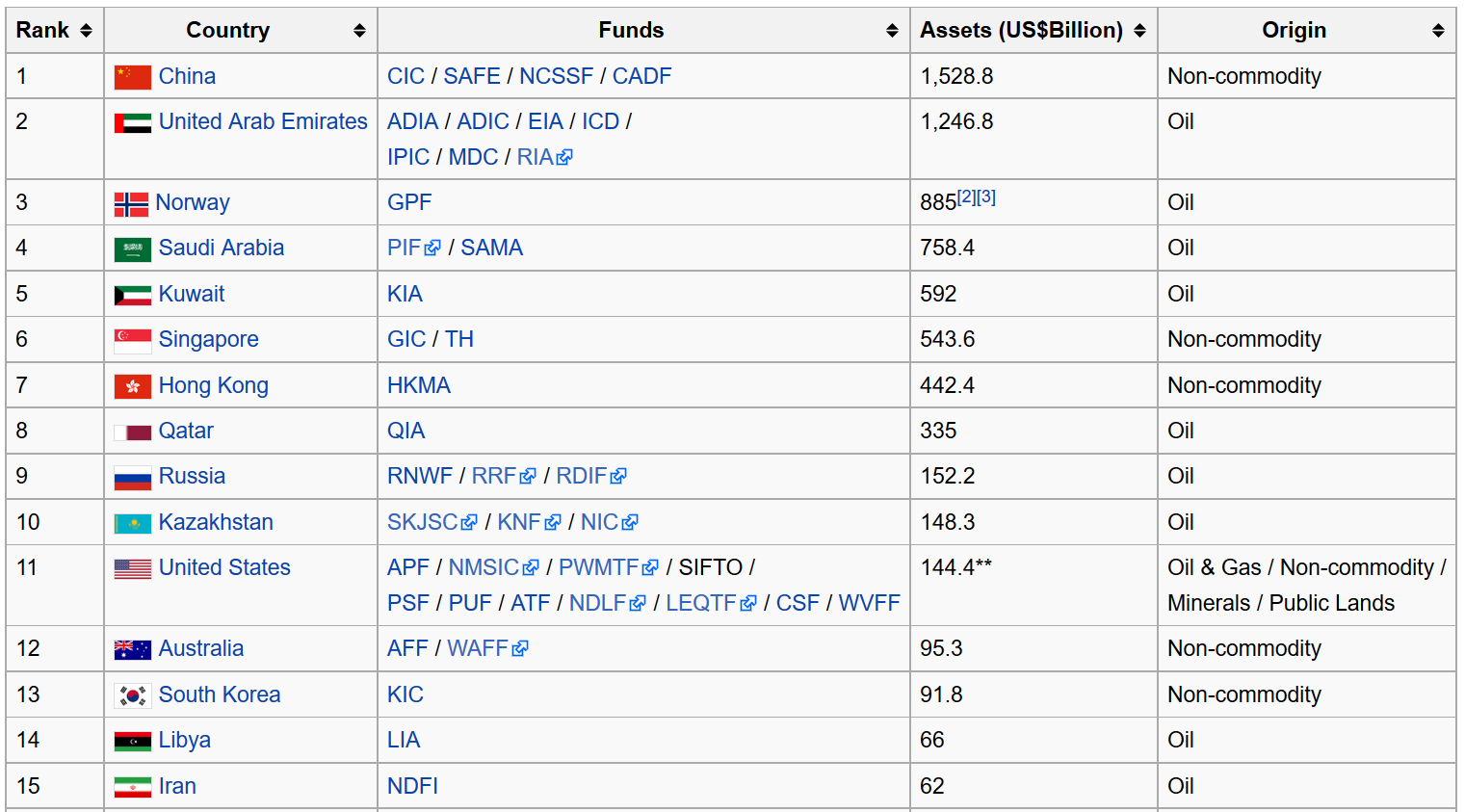Open the NDFI fund link

(x=412, y=786)
